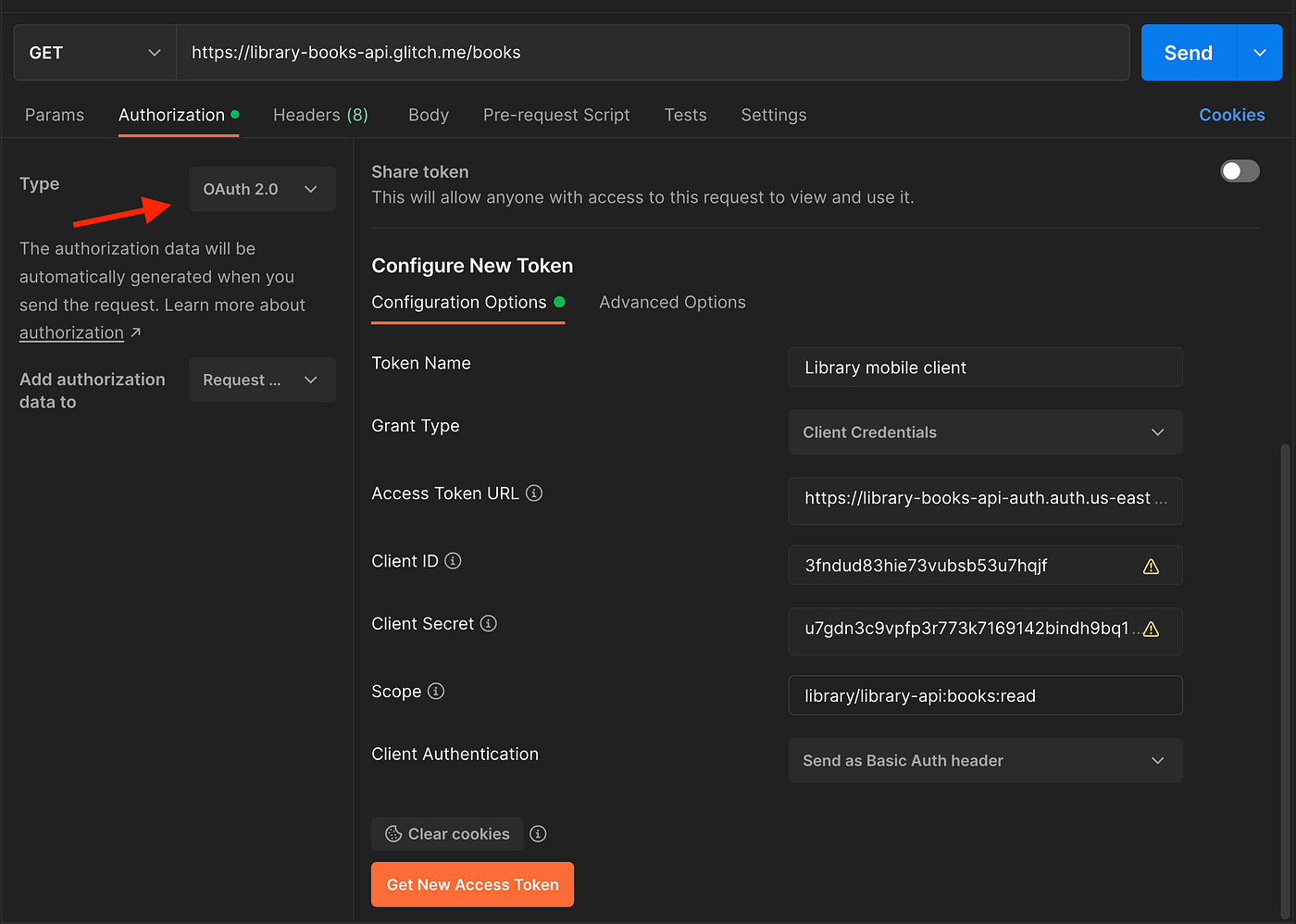Click the Client ID info icon
The height and width of the screenshot is (924, 1296).
click(x=453, y=561)
